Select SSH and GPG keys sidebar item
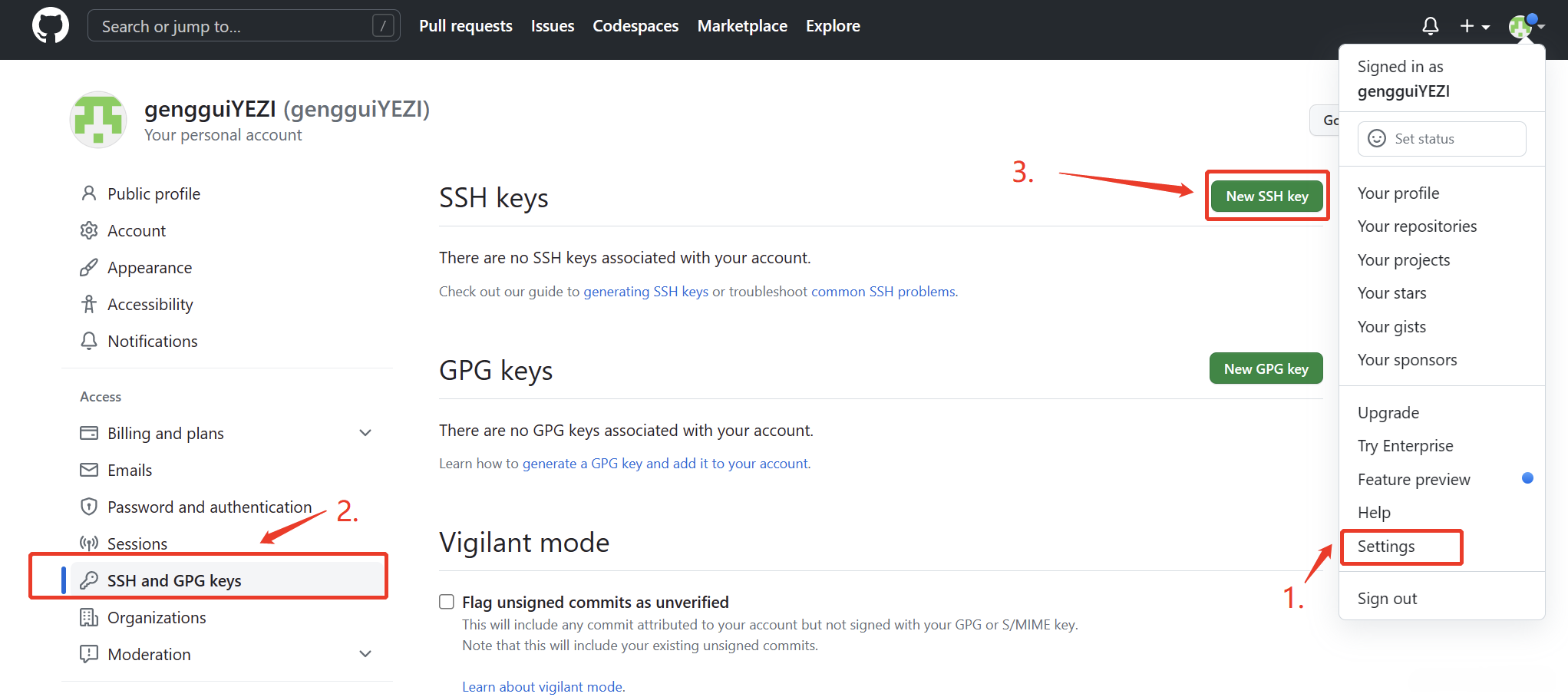 (x=227, y=580)
